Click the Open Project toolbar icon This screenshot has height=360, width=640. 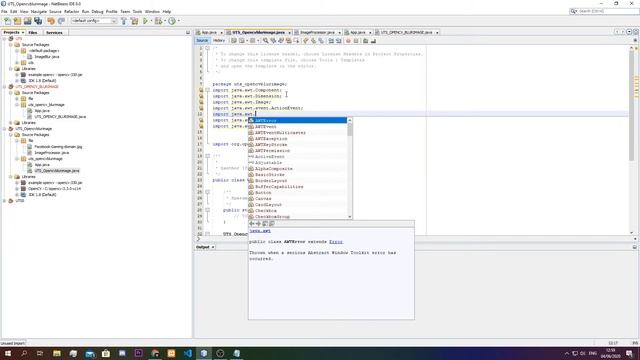click(27, 21)
